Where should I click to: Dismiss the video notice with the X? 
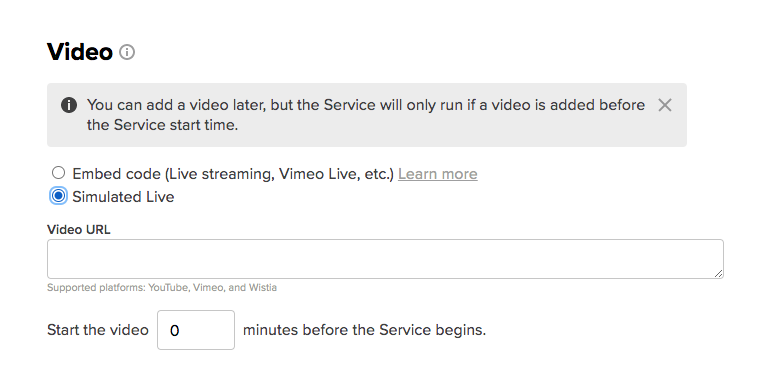(664, 105)
